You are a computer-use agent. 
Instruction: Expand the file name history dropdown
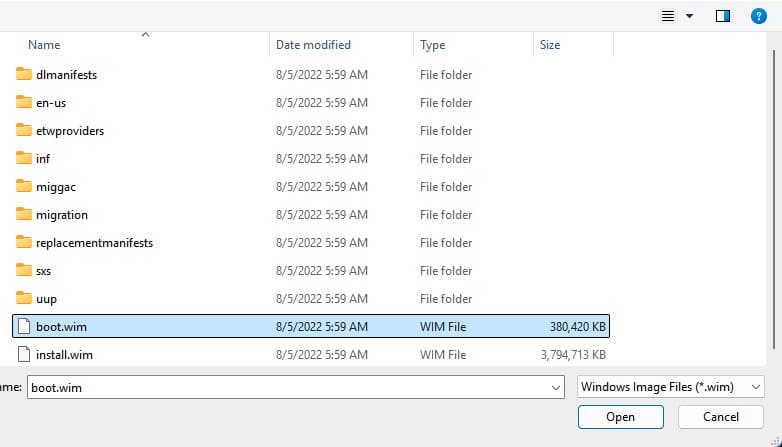pos(556,387)
